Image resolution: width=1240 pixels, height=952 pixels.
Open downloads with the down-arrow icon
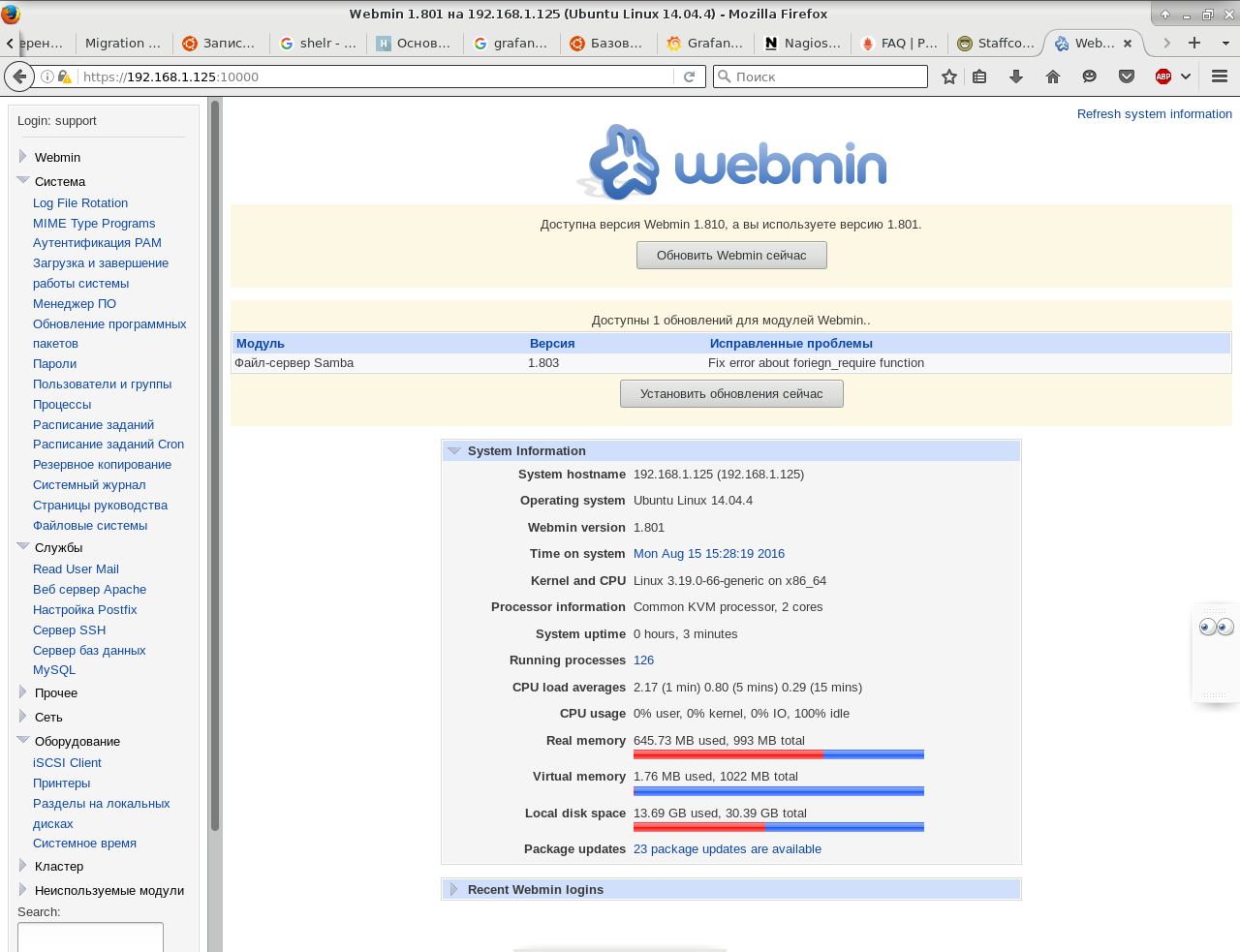[1014, 75]
